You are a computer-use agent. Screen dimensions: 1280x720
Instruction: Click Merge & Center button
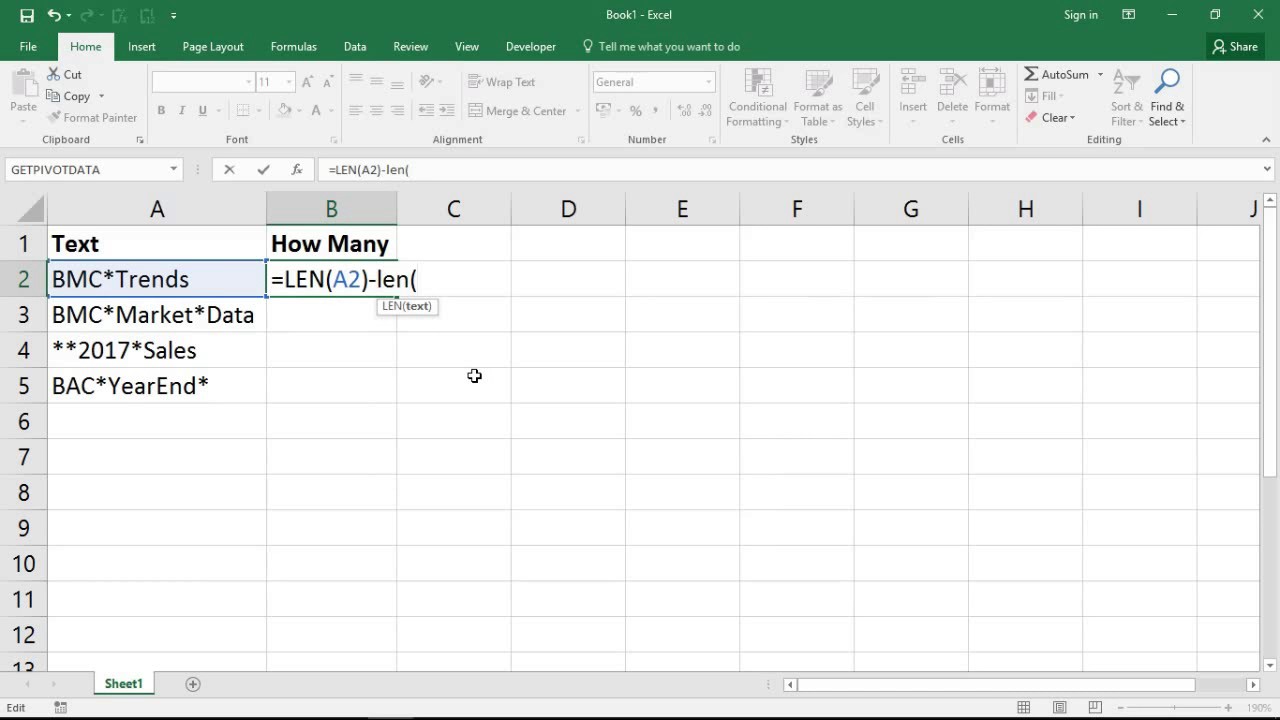coord(517,111)
